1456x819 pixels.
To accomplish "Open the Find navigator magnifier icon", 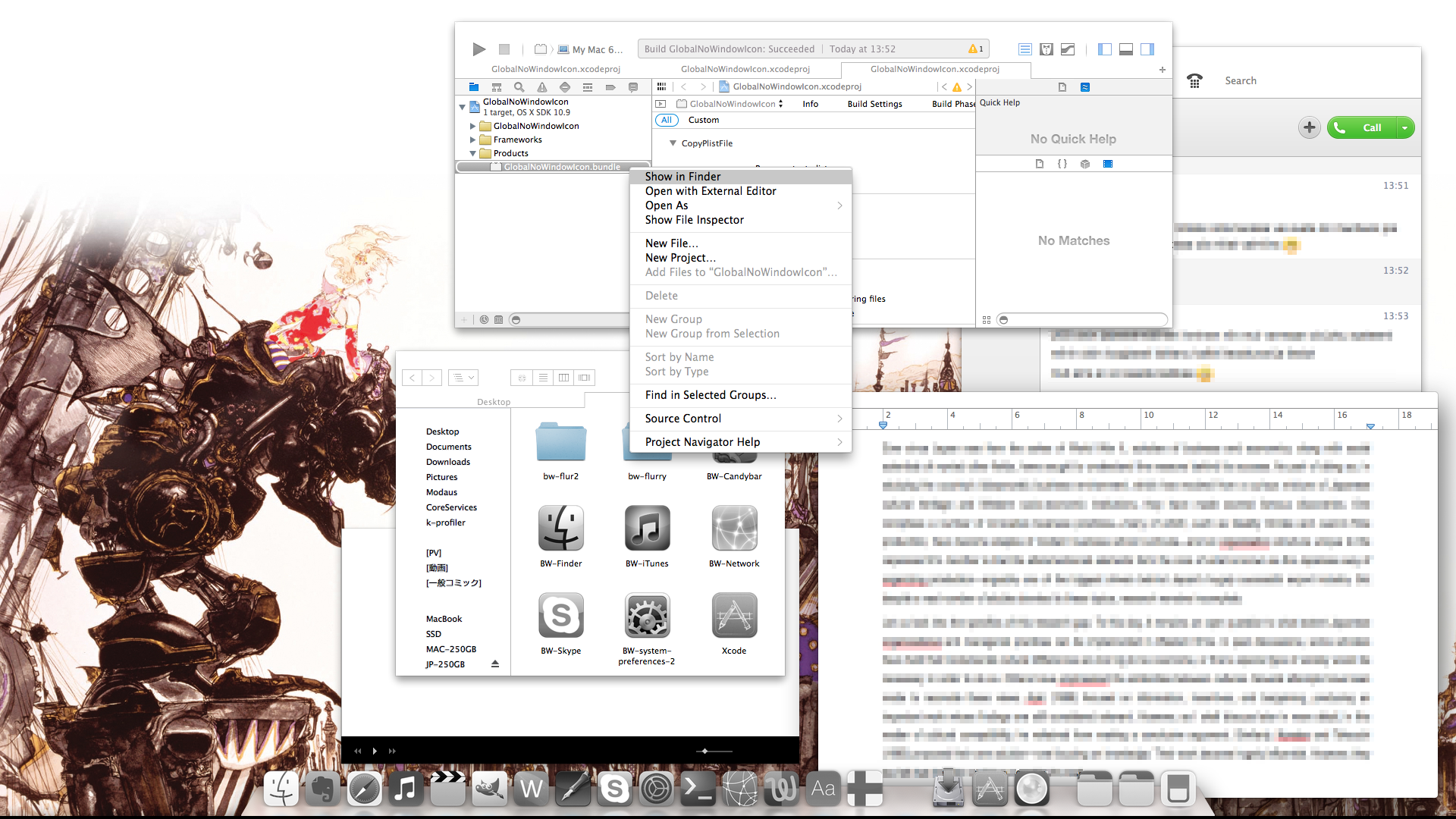I will [x=519, y=87].
